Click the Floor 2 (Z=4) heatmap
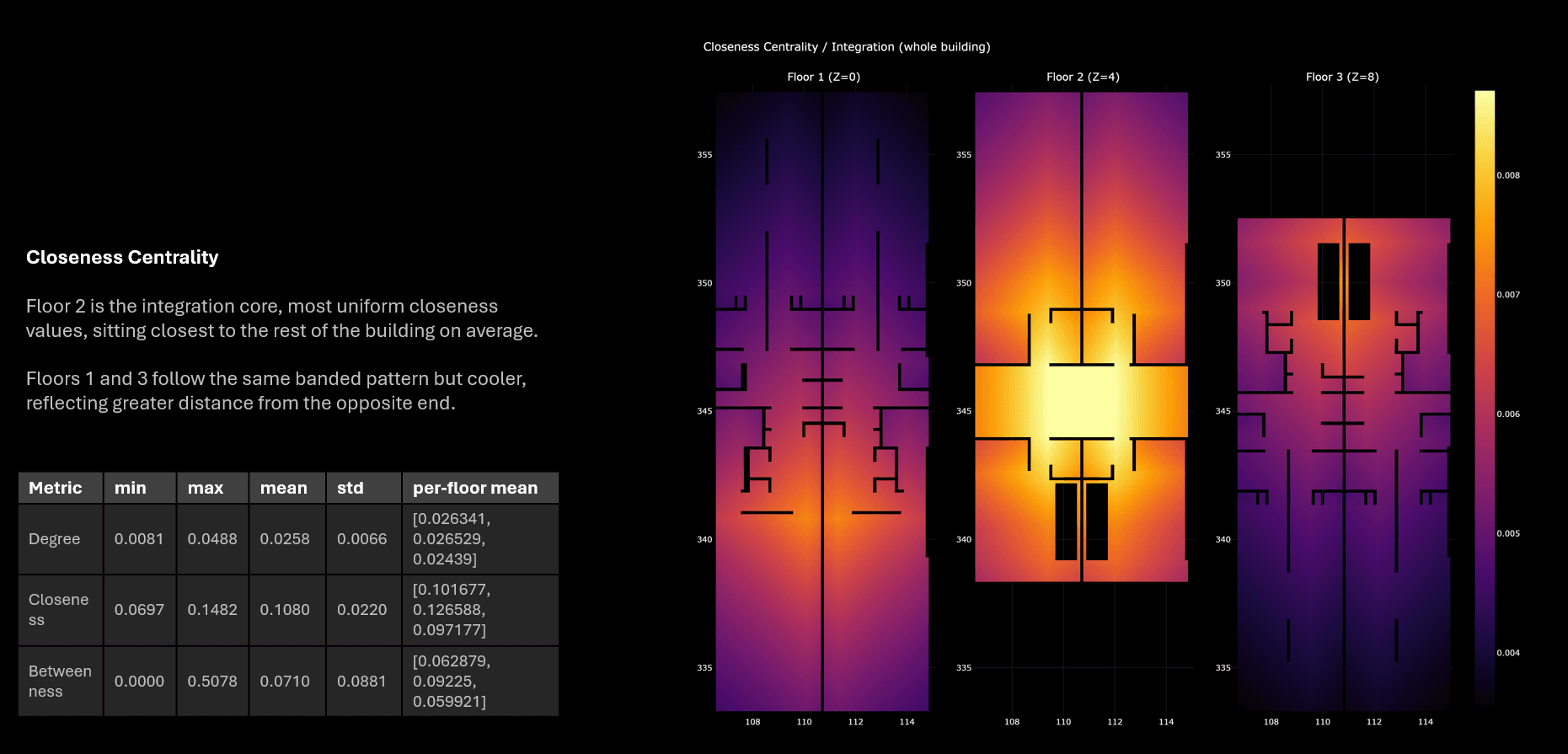 [1081, 337]
